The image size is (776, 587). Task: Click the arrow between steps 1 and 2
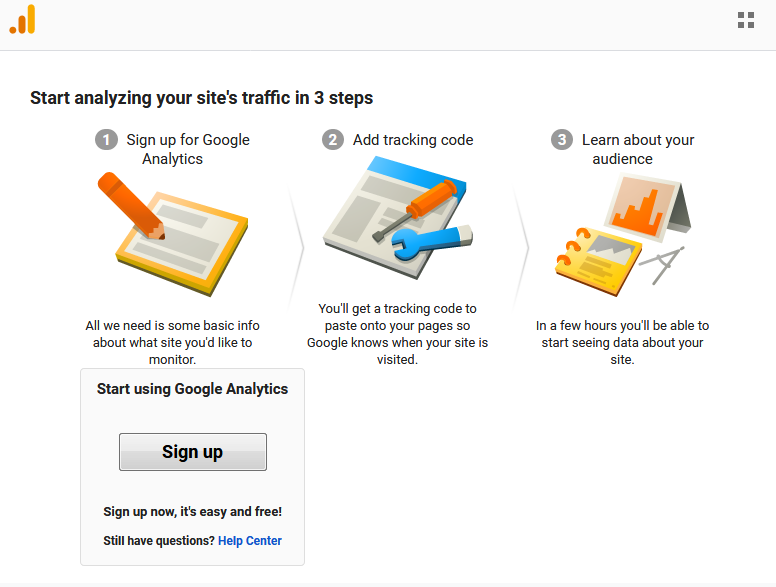coord(296,246)
